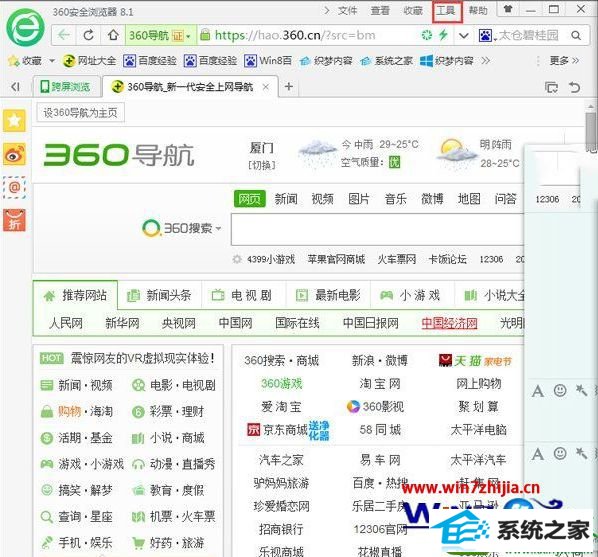Open the mail @ icon in the sidebar
Viewport: 598px width, 557px height.
coord(14,187)
